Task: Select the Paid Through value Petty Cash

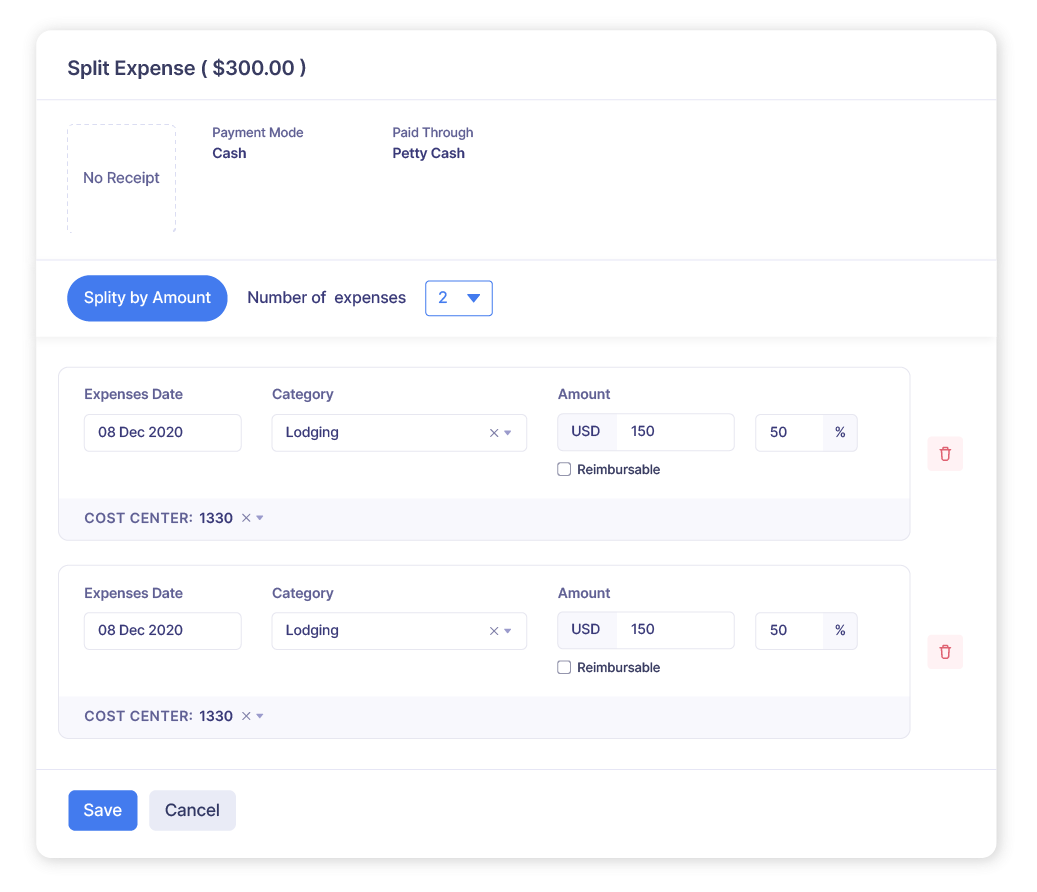Action: point(428,153)
